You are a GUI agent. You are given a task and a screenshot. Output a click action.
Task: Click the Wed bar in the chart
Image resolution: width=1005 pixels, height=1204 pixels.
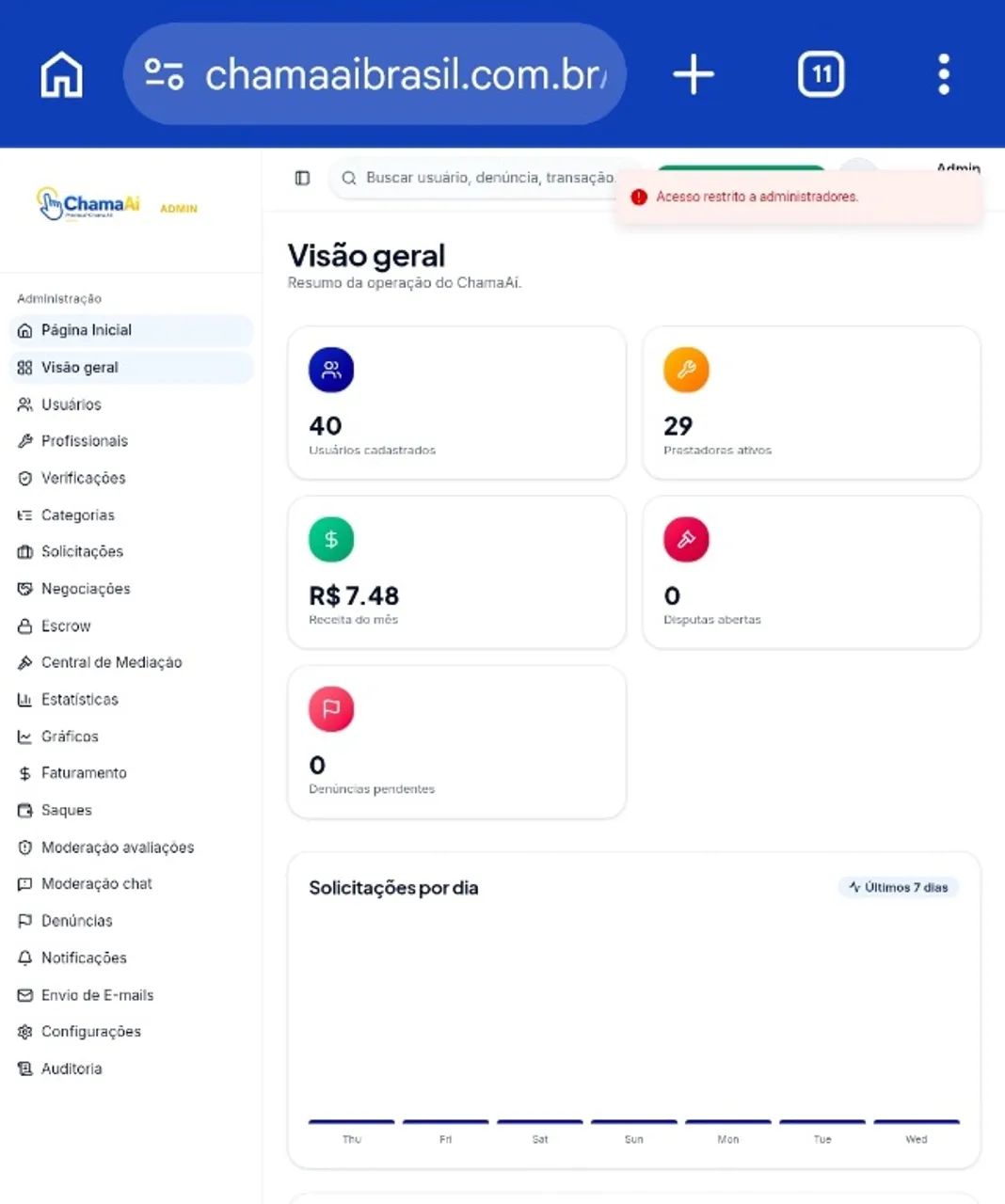coord(917,1121)
